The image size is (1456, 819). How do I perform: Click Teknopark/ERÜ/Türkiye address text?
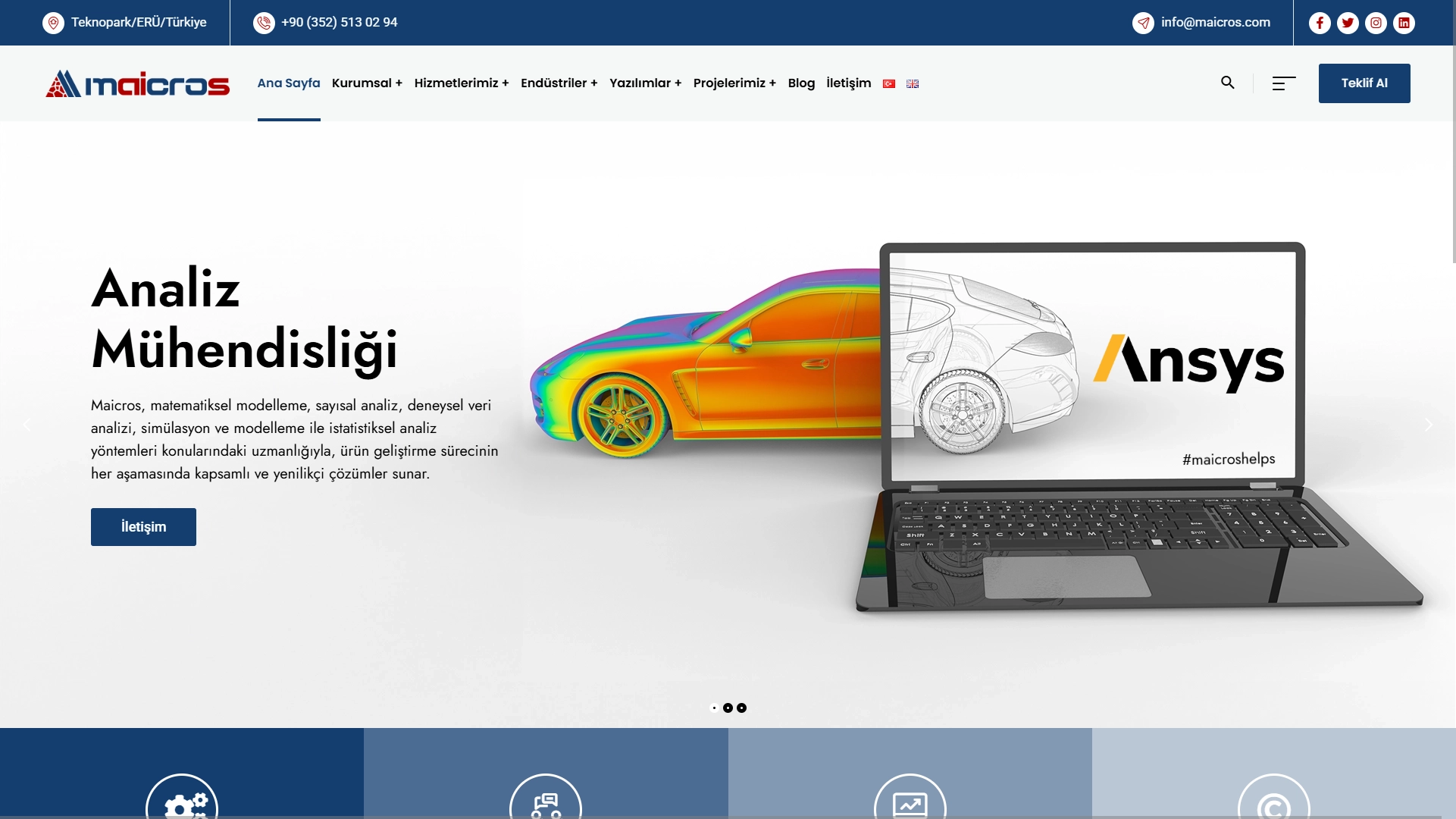coord(139,23)
